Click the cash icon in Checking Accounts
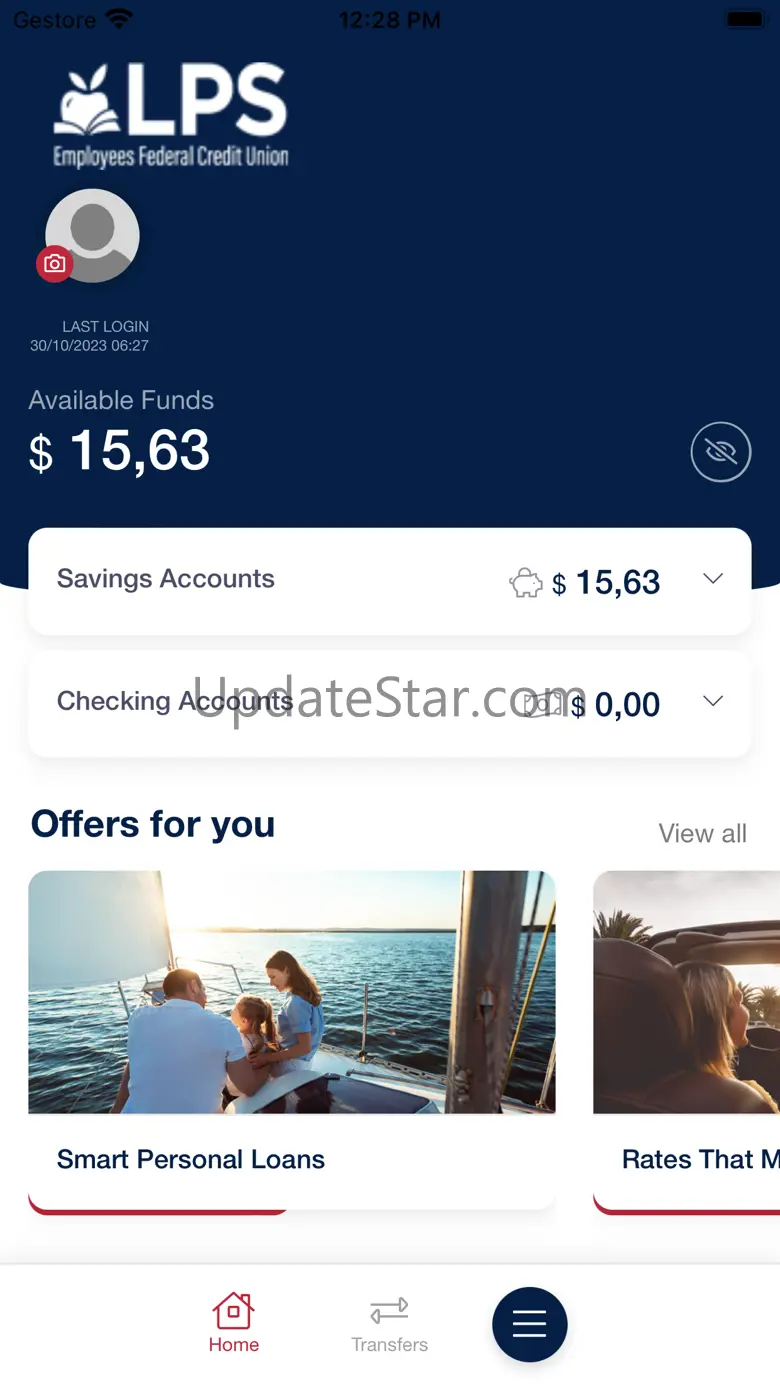 pyautogui.click(x=544, y=704)
